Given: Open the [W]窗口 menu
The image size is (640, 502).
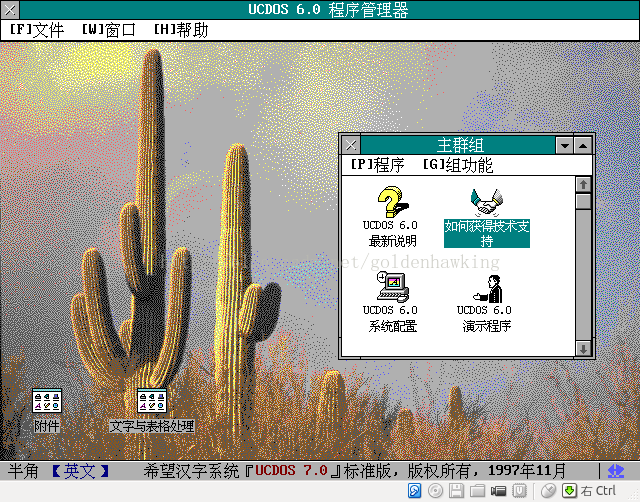Looking at the screenshot, I should (x=109, y=30).
